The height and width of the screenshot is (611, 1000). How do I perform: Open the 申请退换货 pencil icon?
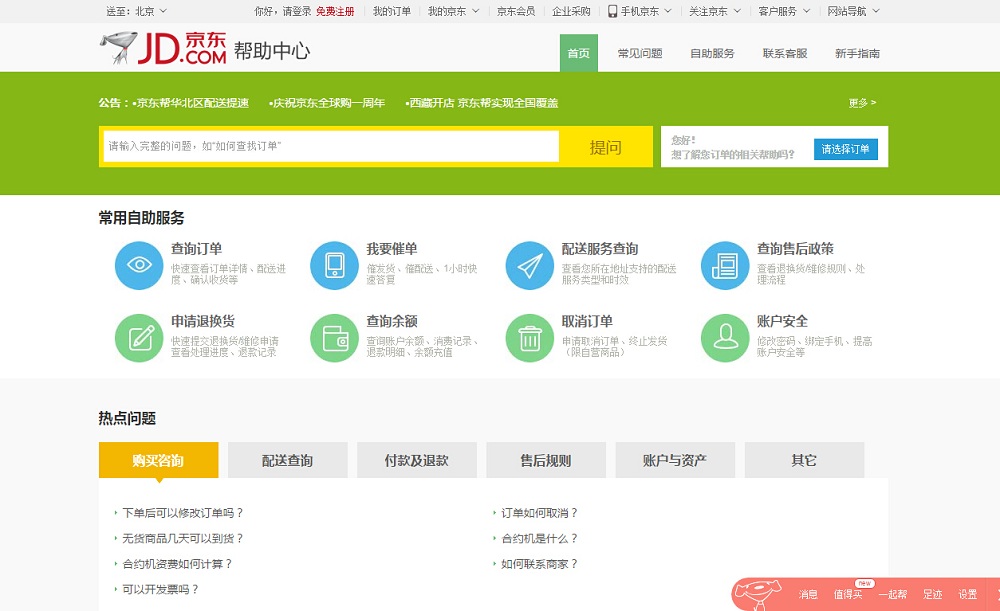(139, 338)
